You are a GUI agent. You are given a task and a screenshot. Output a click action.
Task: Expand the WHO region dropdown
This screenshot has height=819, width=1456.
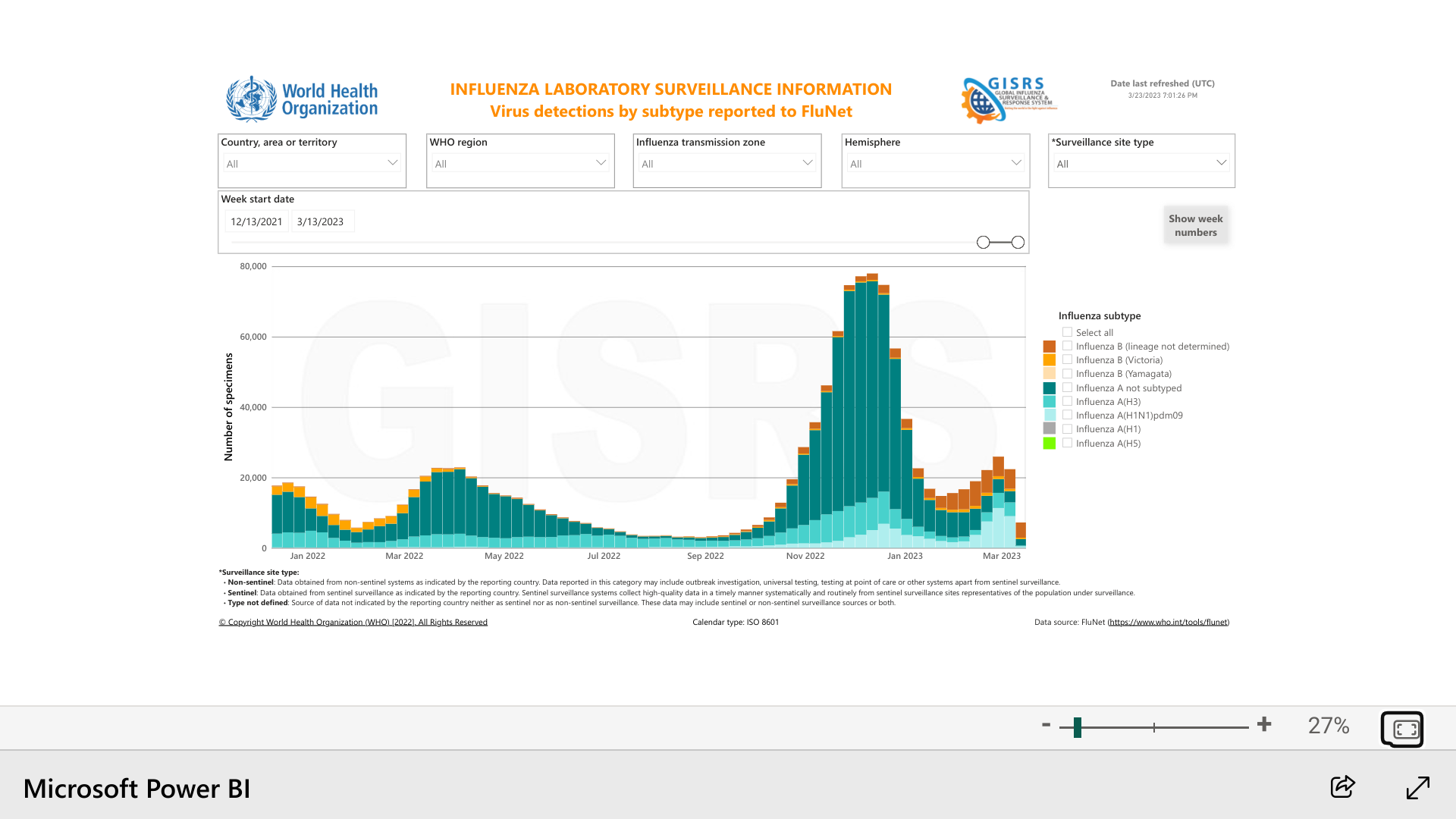[x=520, y=163]
